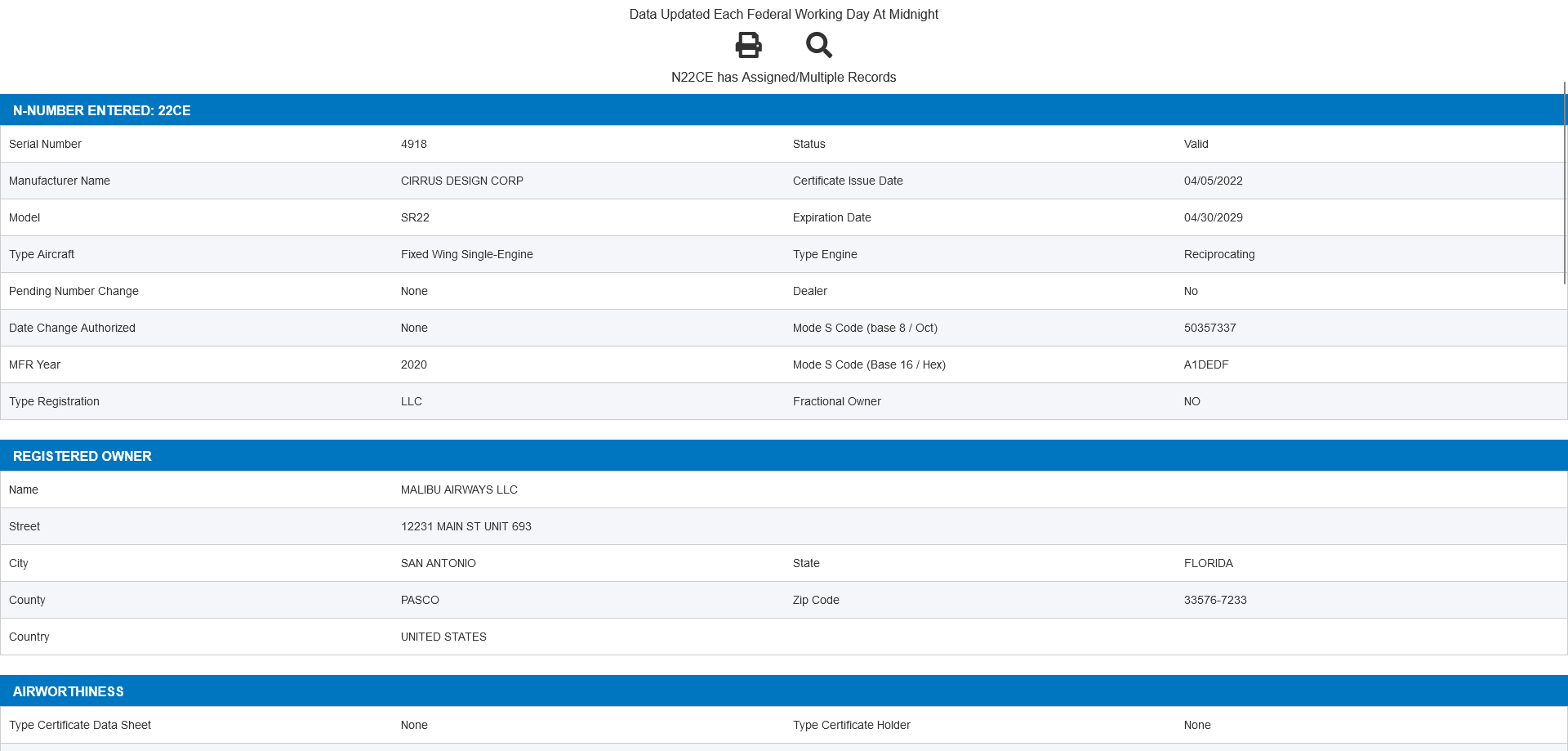Image resolution: width=1568 pixels, height=751 pixels.
Task: Click the Type Certificate Holder label
Action: [x=852, y=725]
